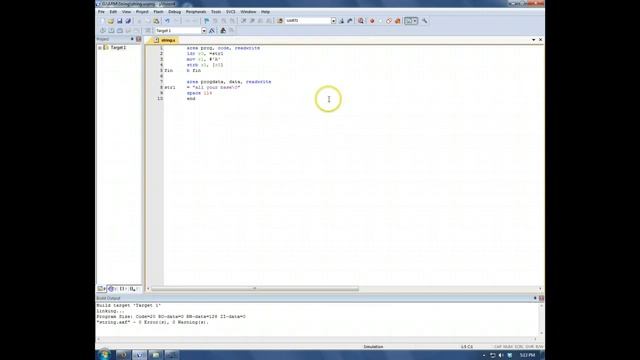Click the taskbar clock

527,356
